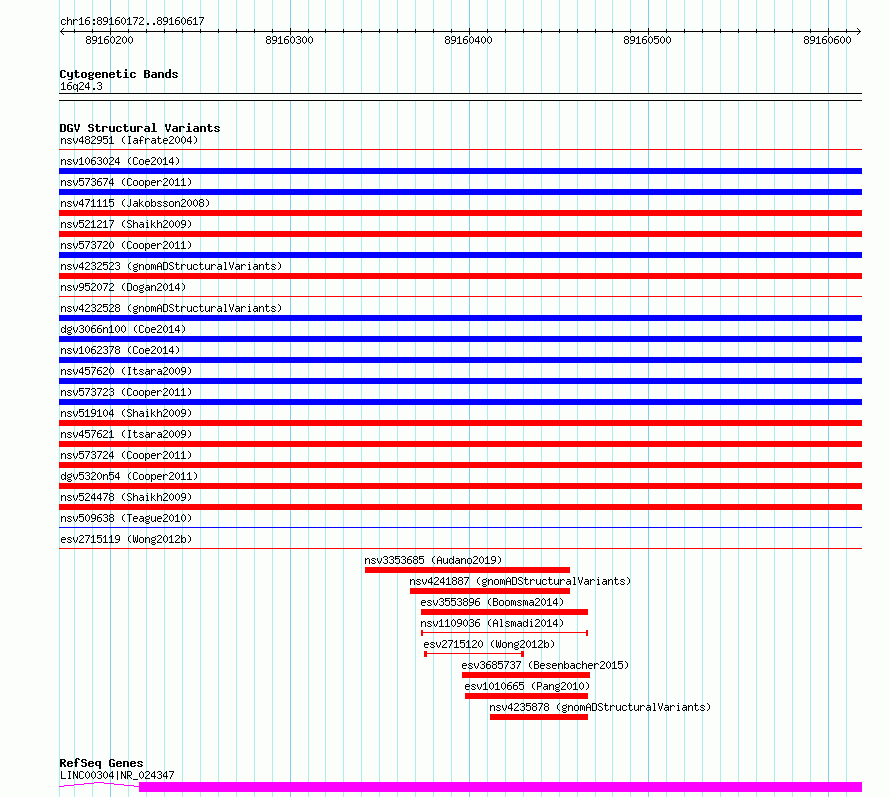The image size is (890, 797).
Task: Select the nsv457621 (Itsara2009) label
Action: tap(126, 434)
